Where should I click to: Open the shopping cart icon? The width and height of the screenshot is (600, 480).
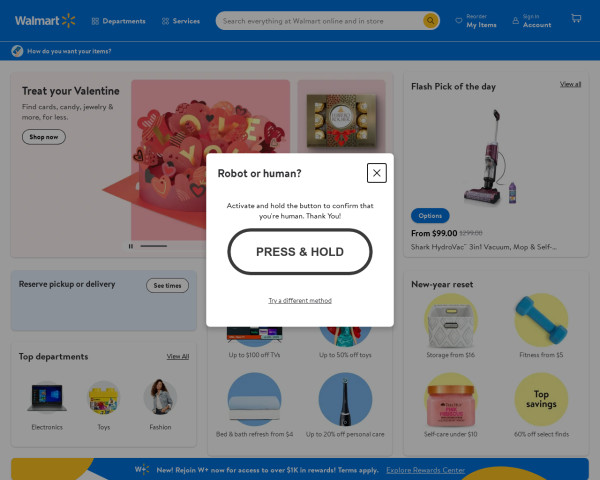[576, 18]
